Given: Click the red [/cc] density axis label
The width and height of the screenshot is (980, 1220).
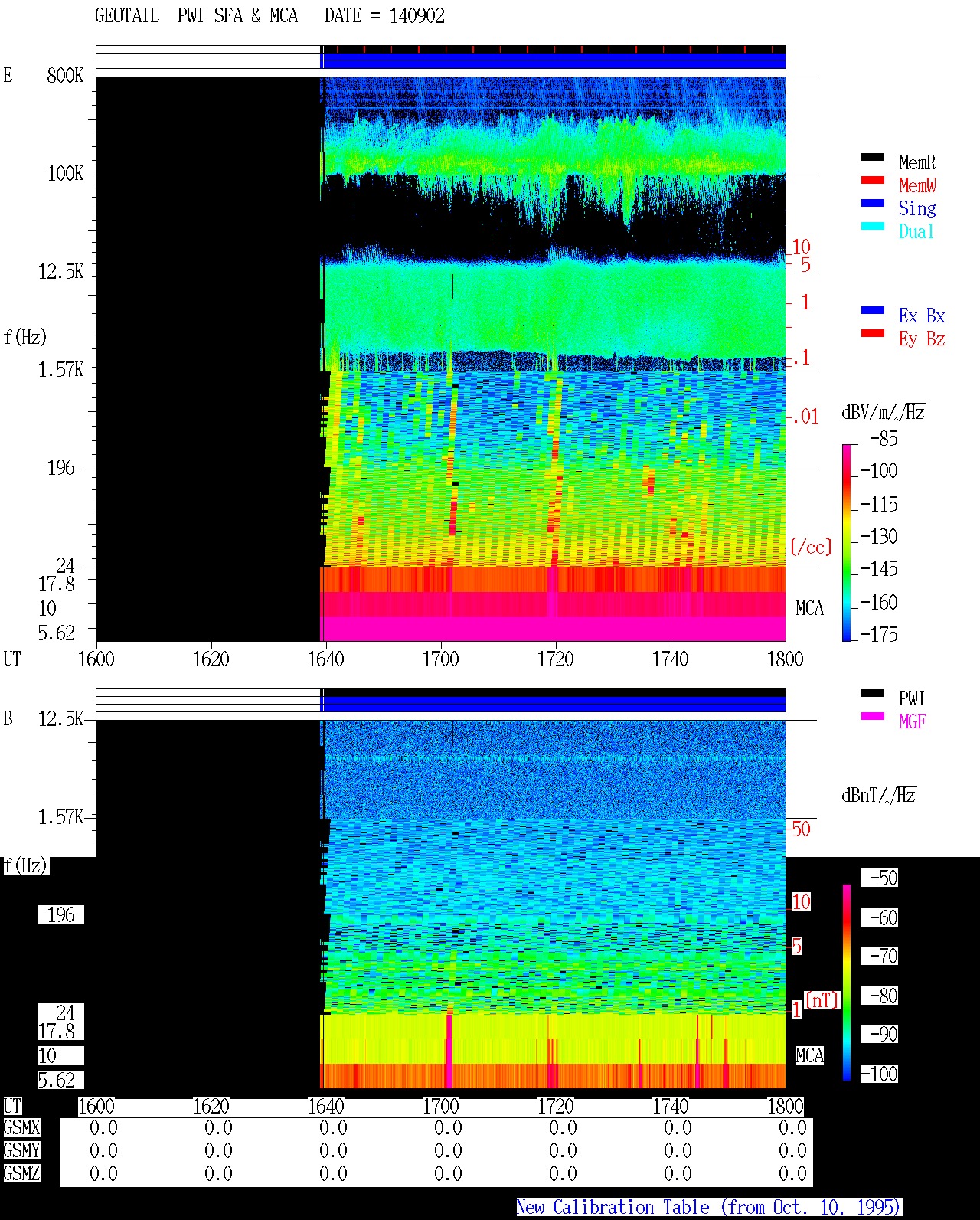Looking at the screenshot, I should (811, 547).
